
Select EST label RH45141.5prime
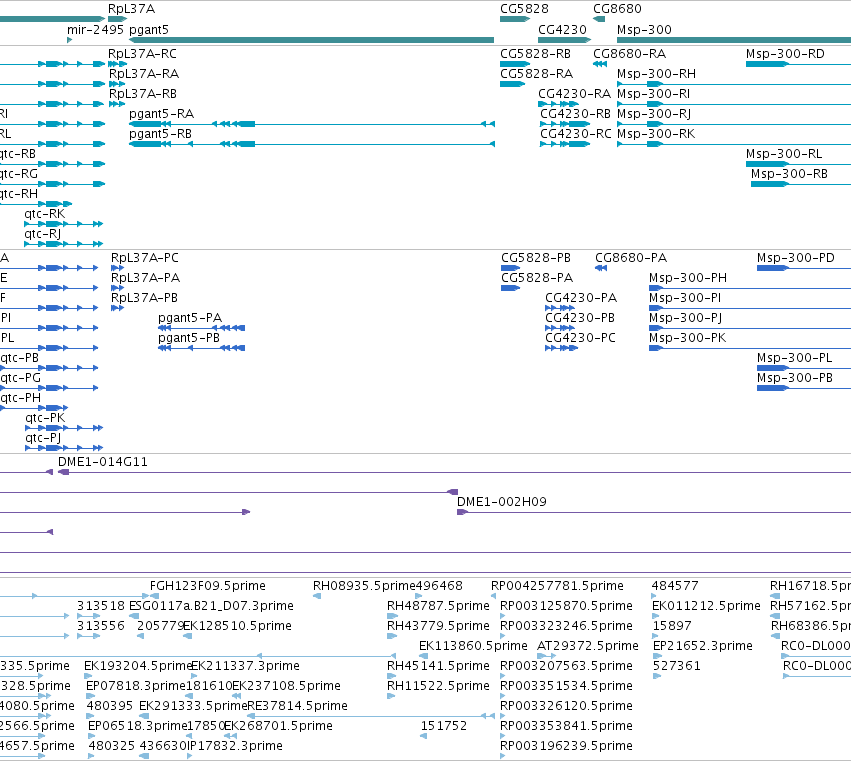tap(438, 666)
